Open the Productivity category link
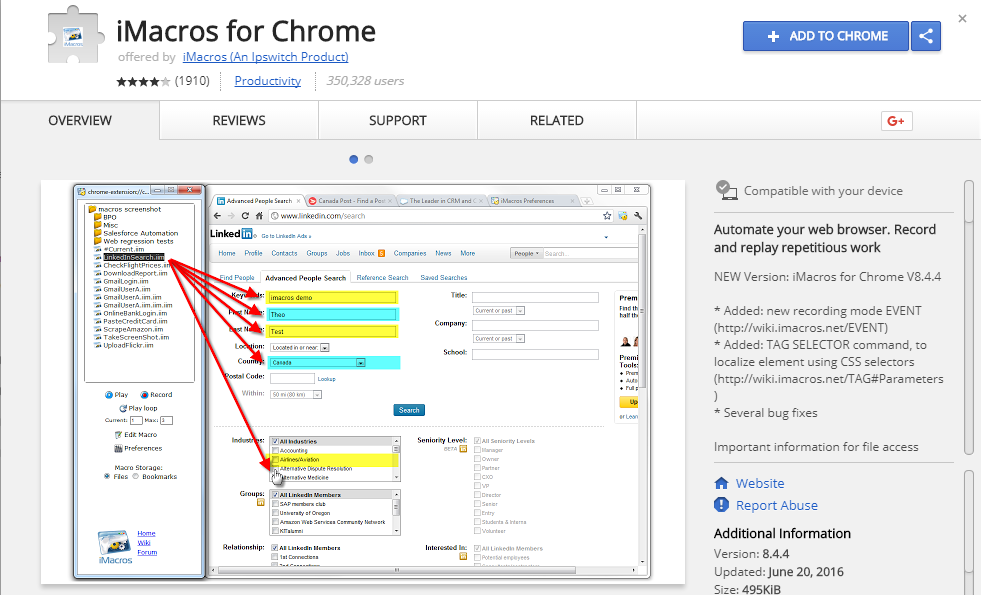The width and height of the screenshot is (981, 595). pos(268,81)
